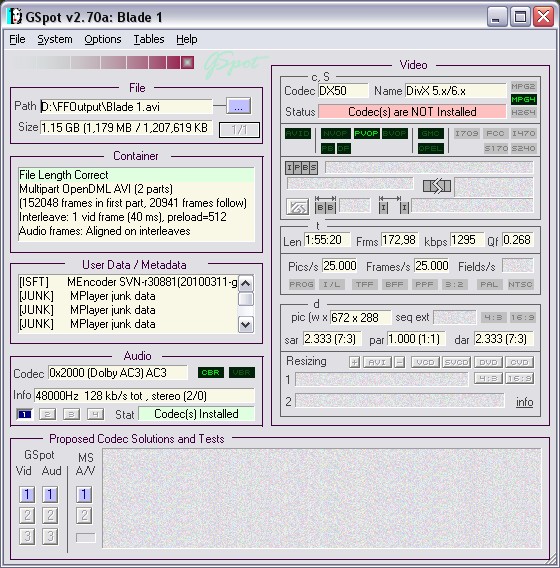This screenshot has height=568, width=560.
Task: Click GSpot Vid test 2 button
Action: (x=27, y=515)
